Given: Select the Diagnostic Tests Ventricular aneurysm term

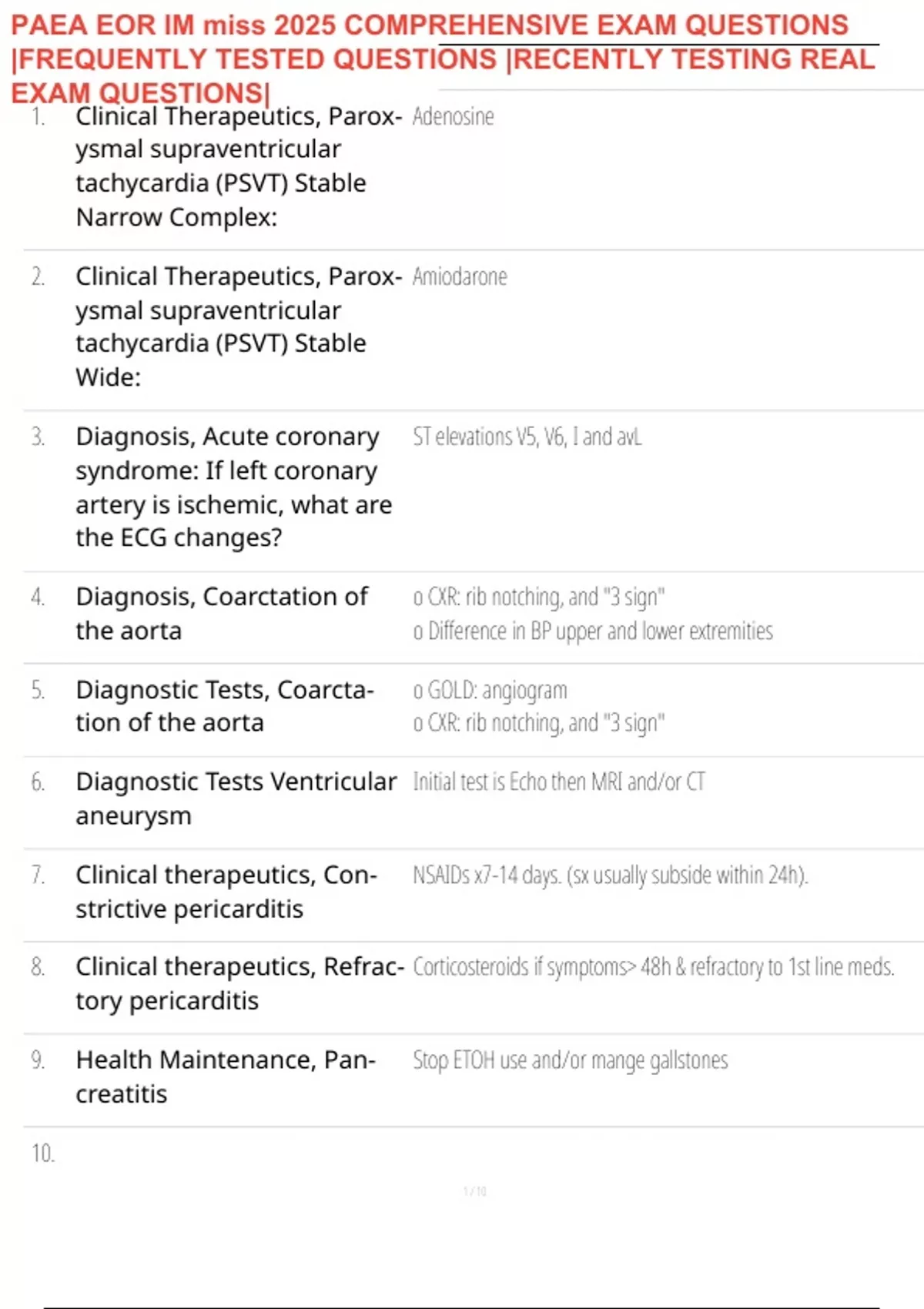Looking at the screenshot, I should click(x=236, y=798).
